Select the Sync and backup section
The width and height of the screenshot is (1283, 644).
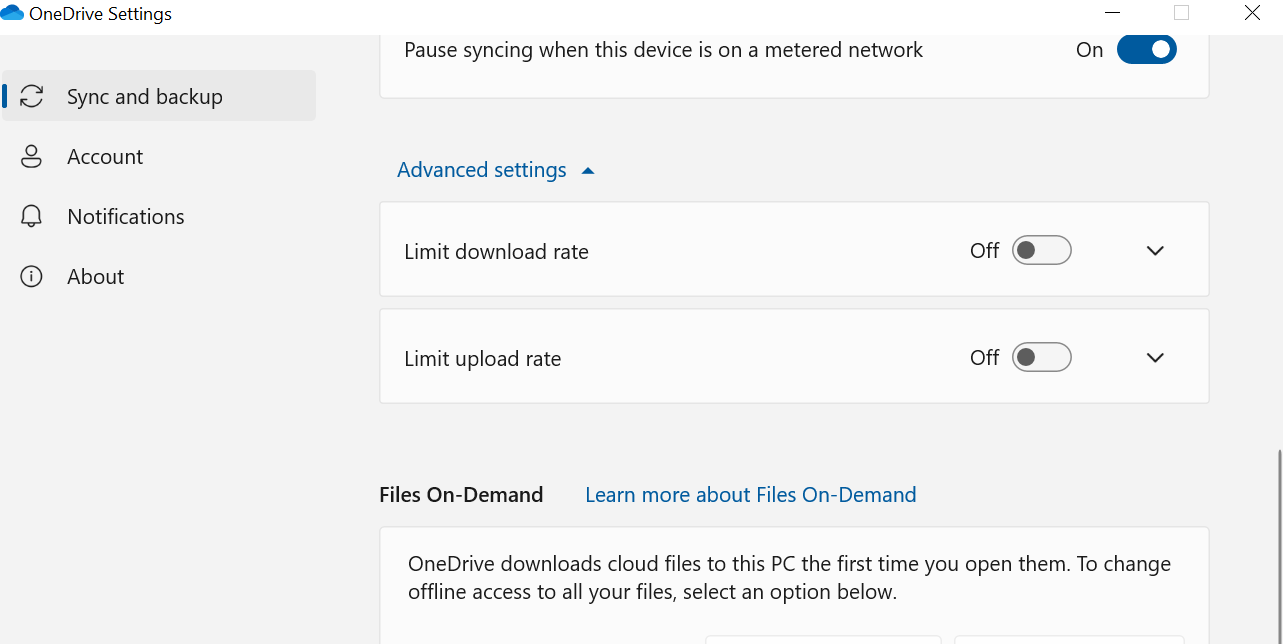pos(144,95)
